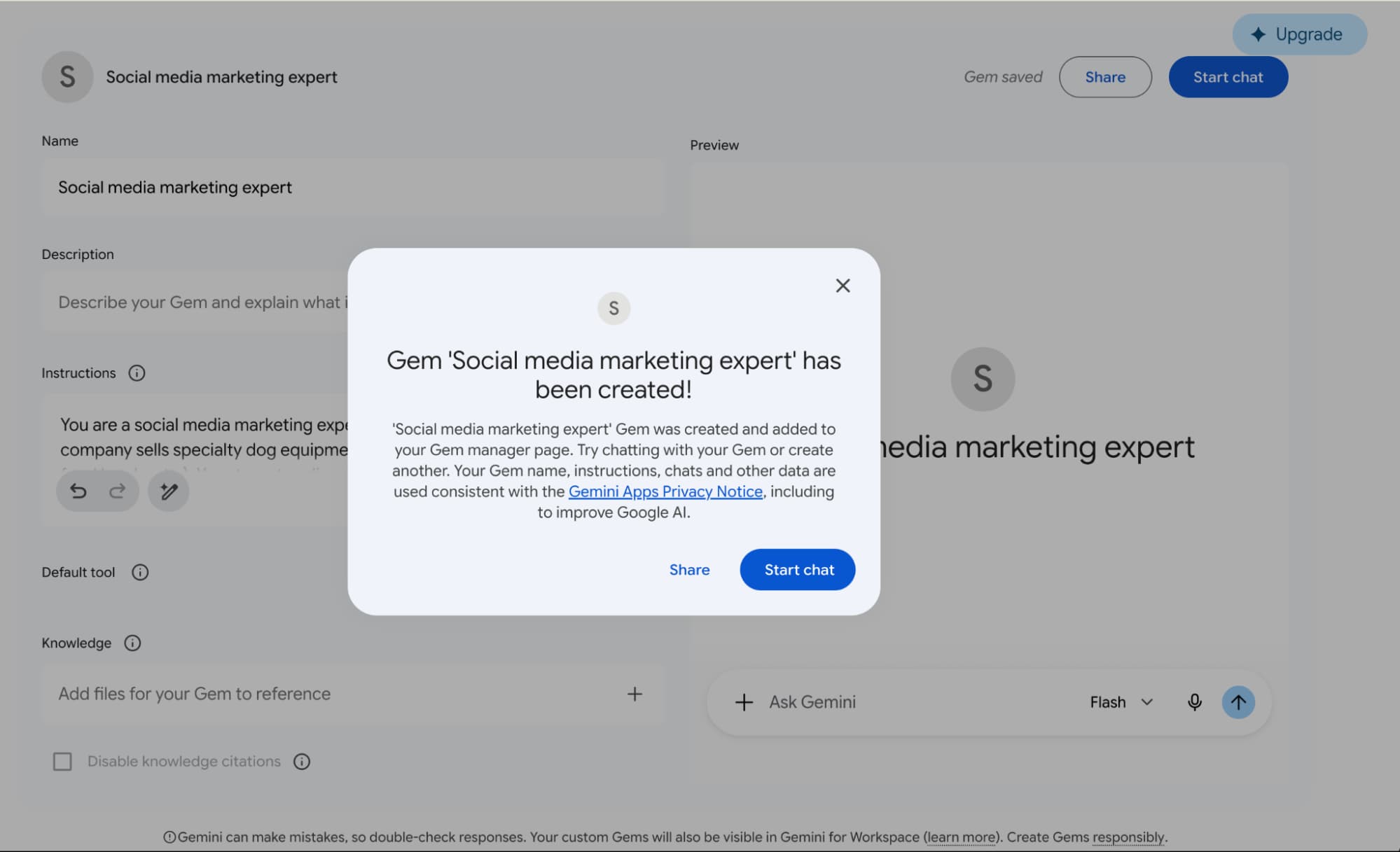1400x852 pixels.
Task: Click the plus icon in Ask Gemini box
Action: pyautogui.click(x=744, y=702)
